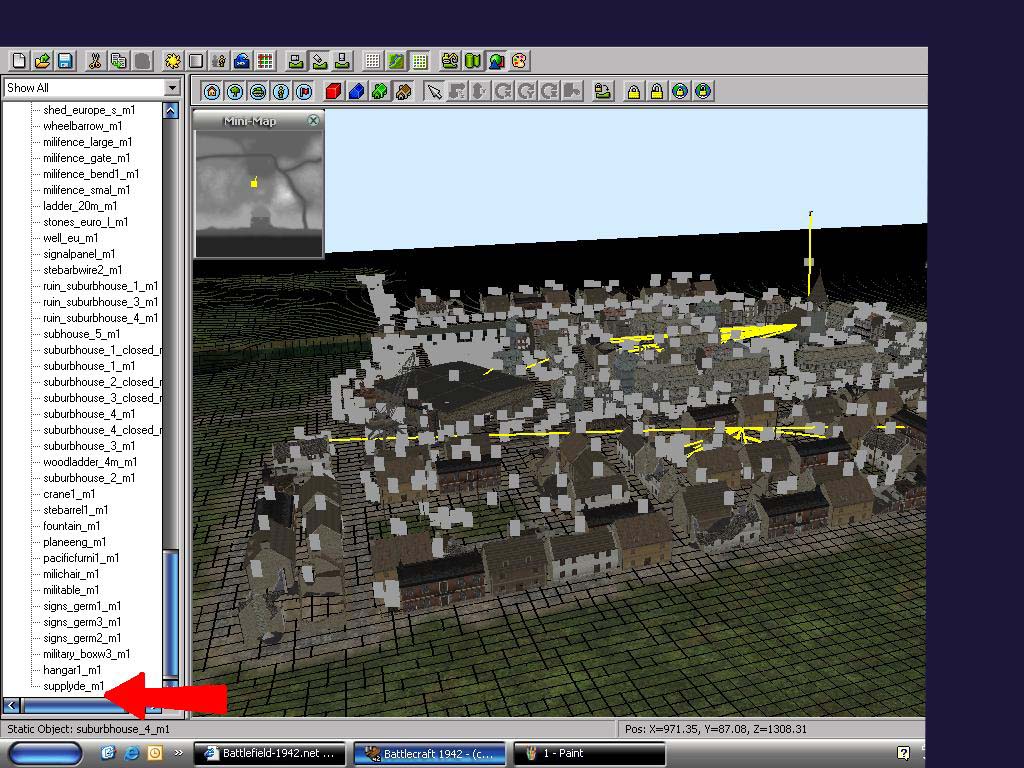Image resolution: width=1024 pixels, height=768 pixels.
Task: Click the yellow sun lighting icon
Action: click(x=172, y=61)
